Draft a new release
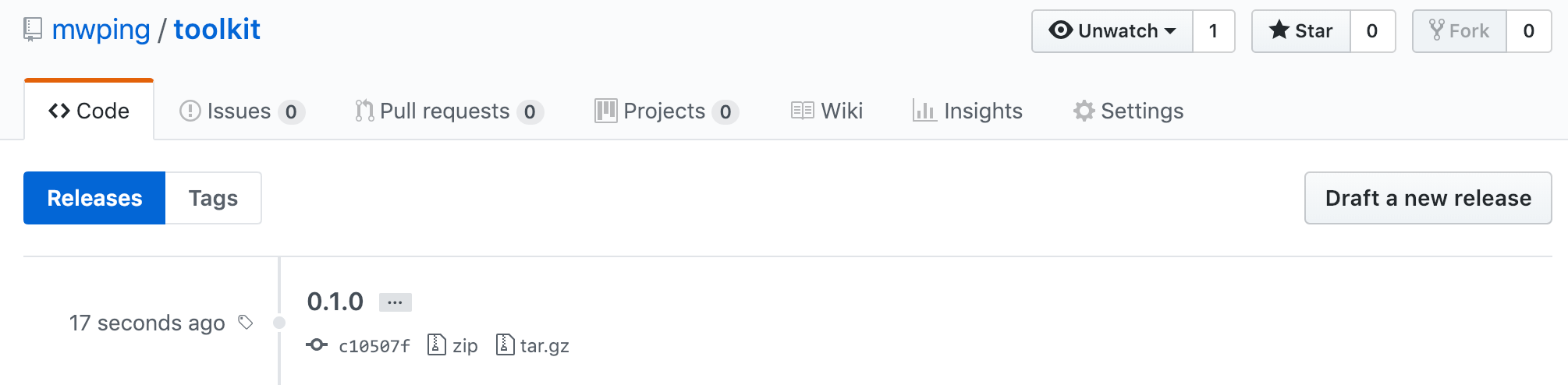The image size is (1568, 385). click(x=1428, y=198)
